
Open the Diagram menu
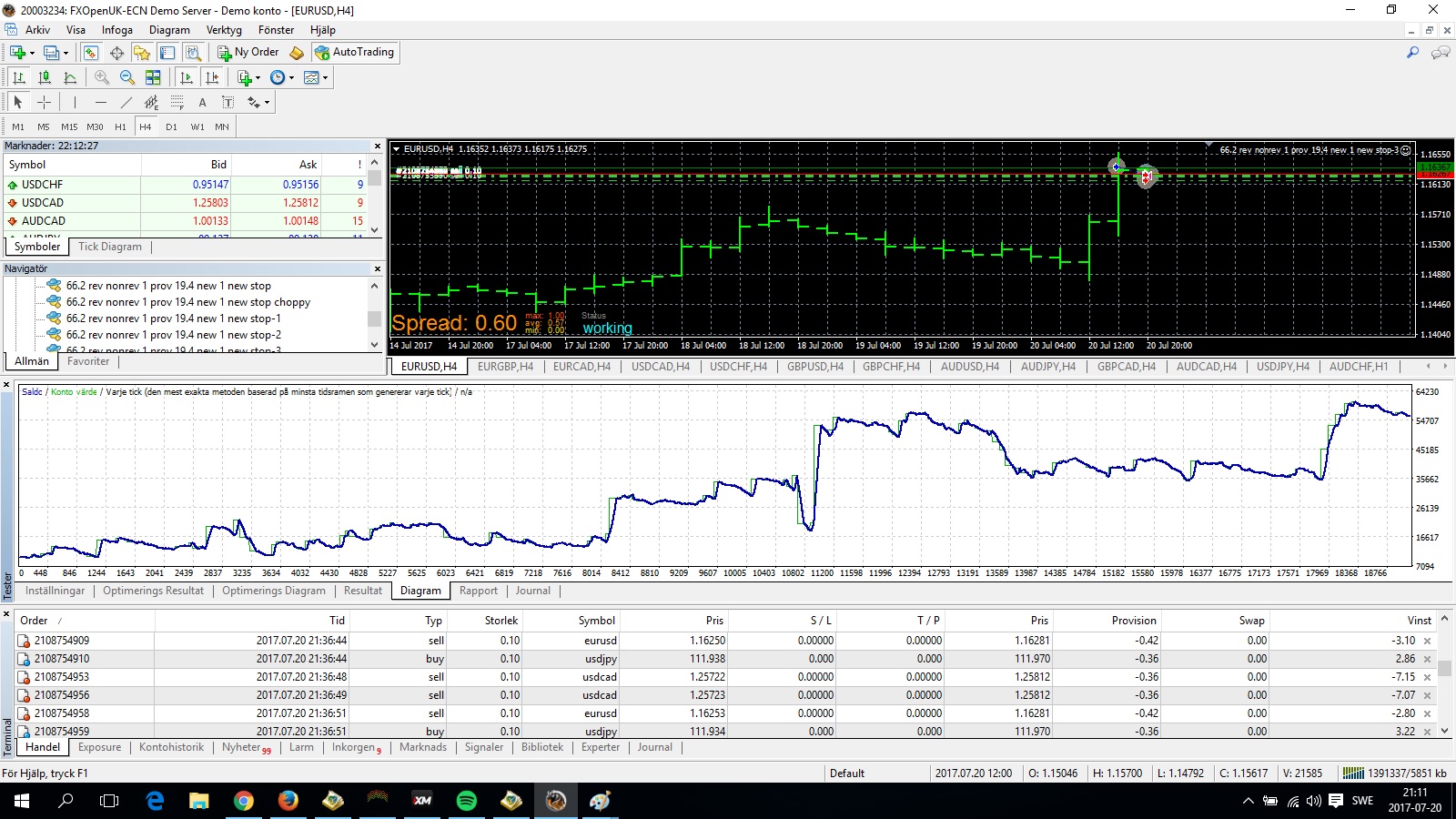(169, 30)
